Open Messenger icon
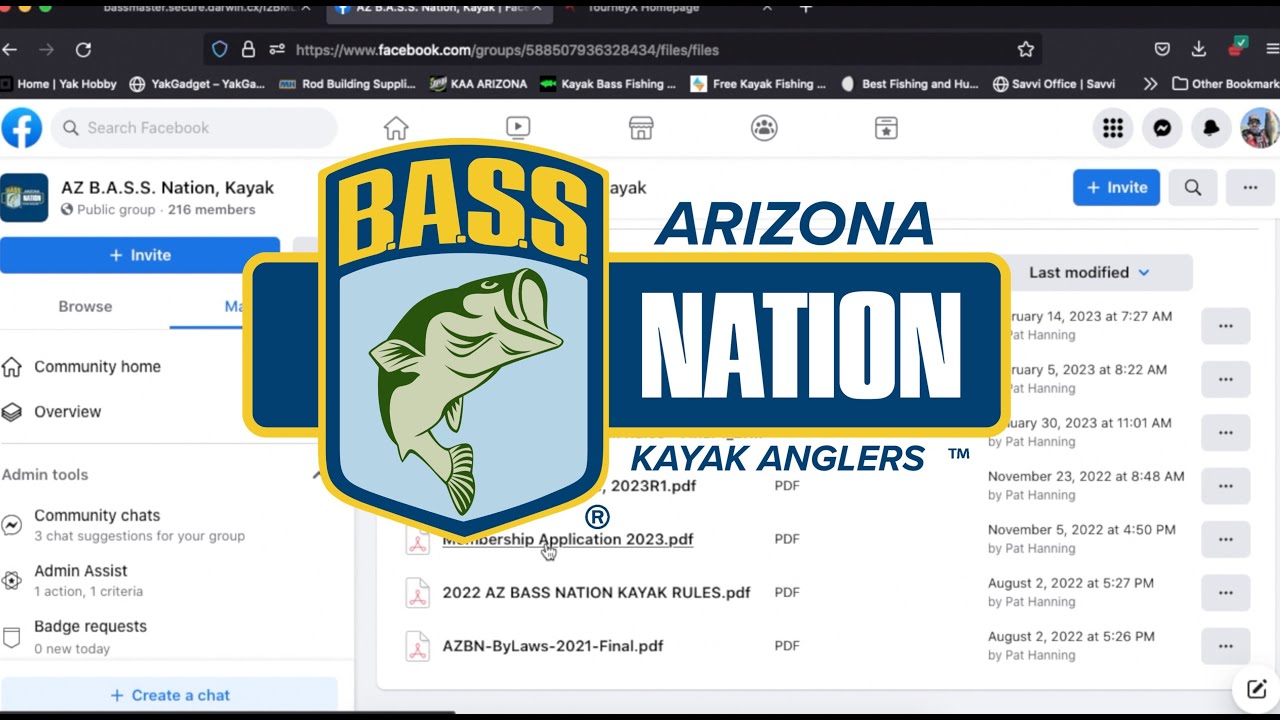 (x=1162, y=128)
